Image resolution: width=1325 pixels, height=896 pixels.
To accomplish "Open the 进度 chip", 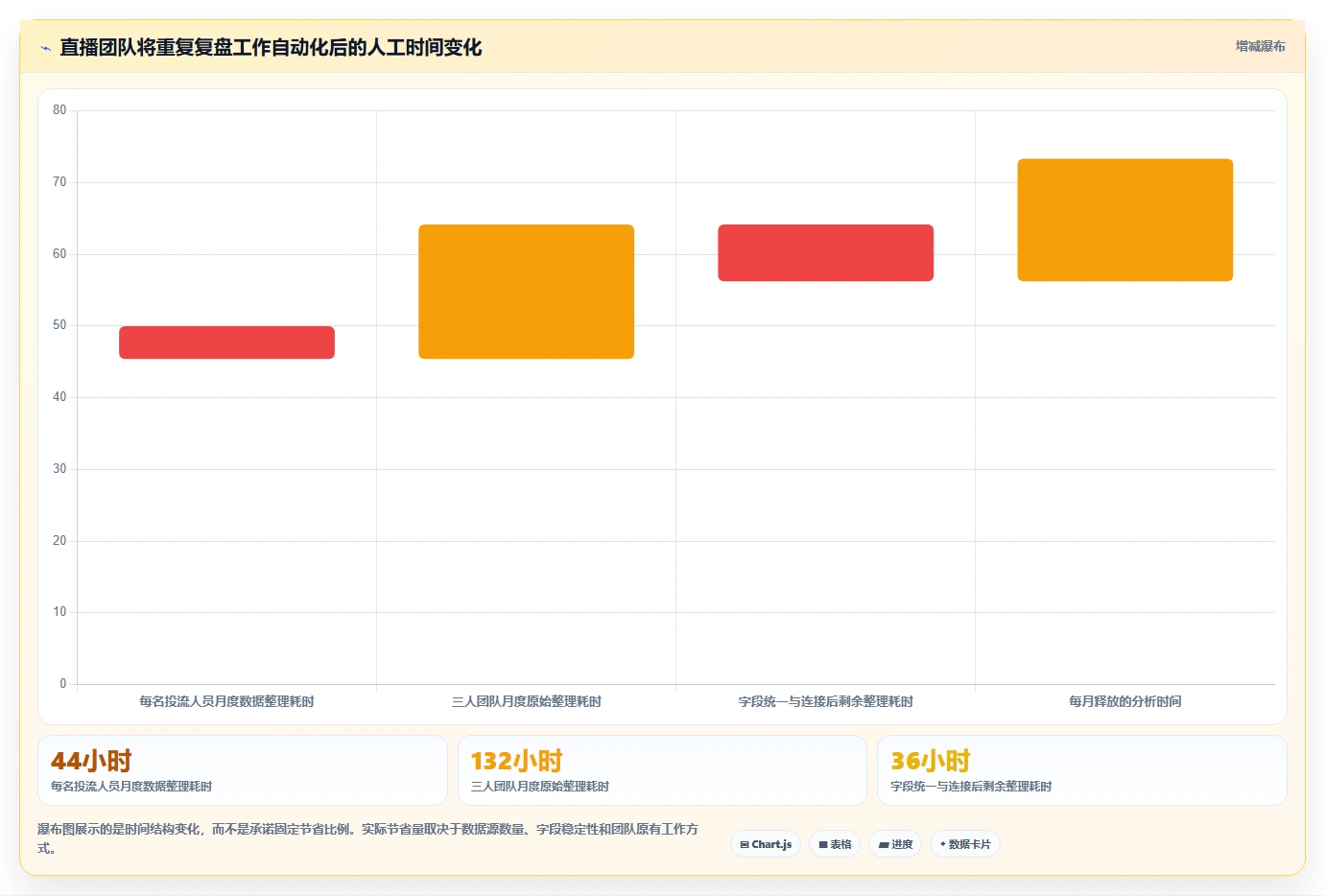I will coord(895,844).
